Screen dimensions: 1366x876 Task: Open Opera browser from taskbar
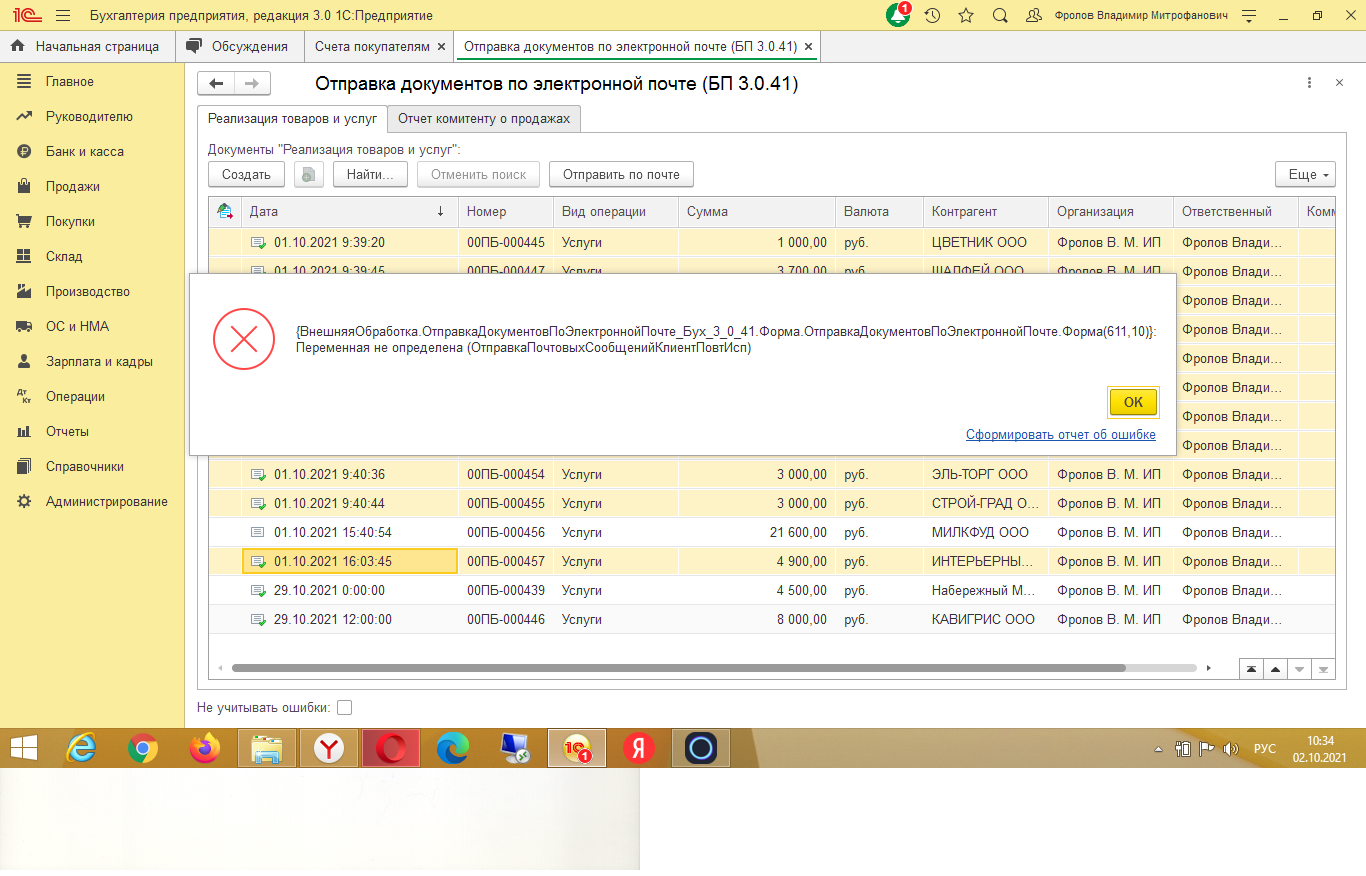(391, 748)
